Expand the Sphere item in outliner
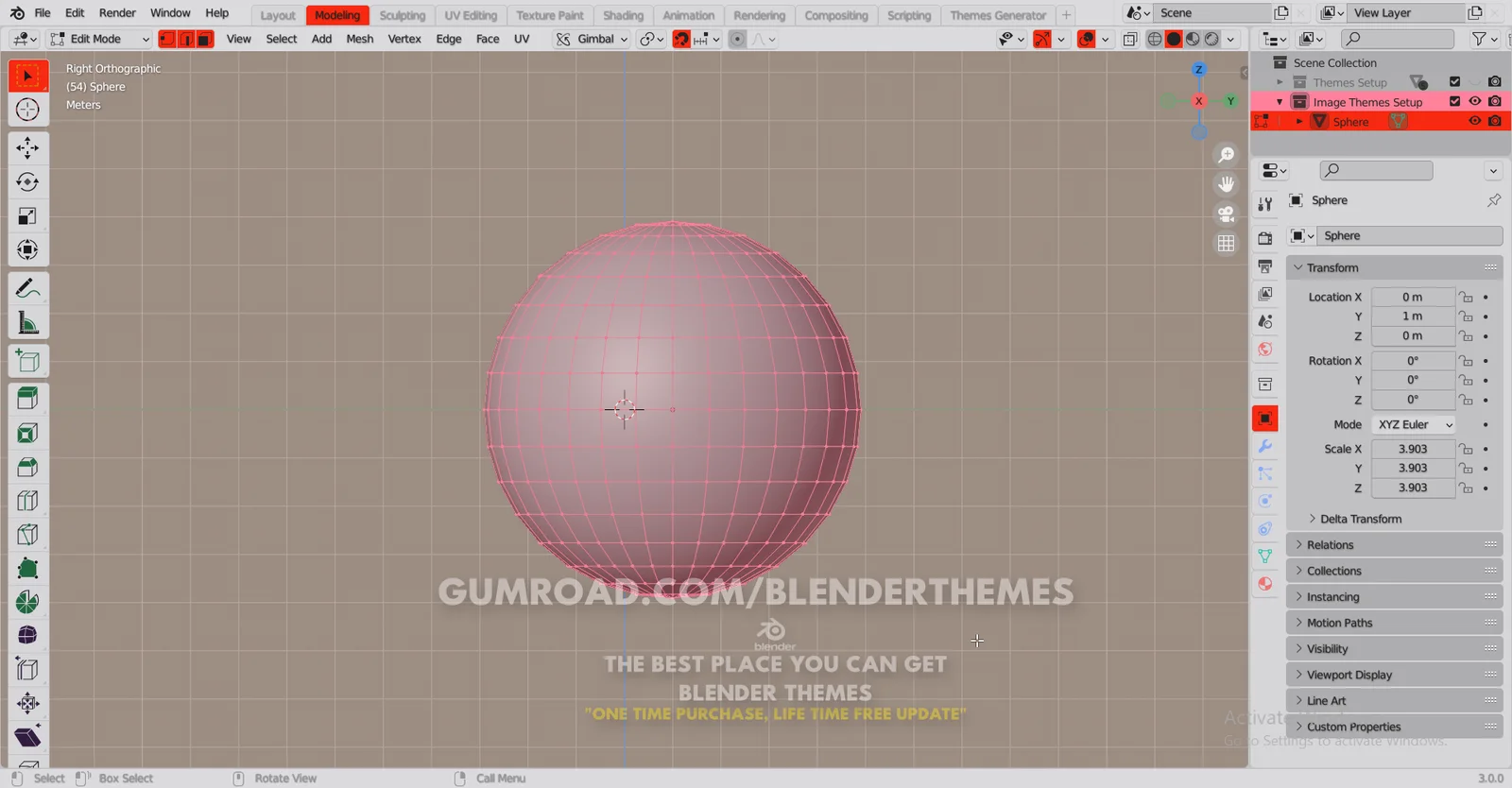1512x788 pixels. pos(1299,122)
